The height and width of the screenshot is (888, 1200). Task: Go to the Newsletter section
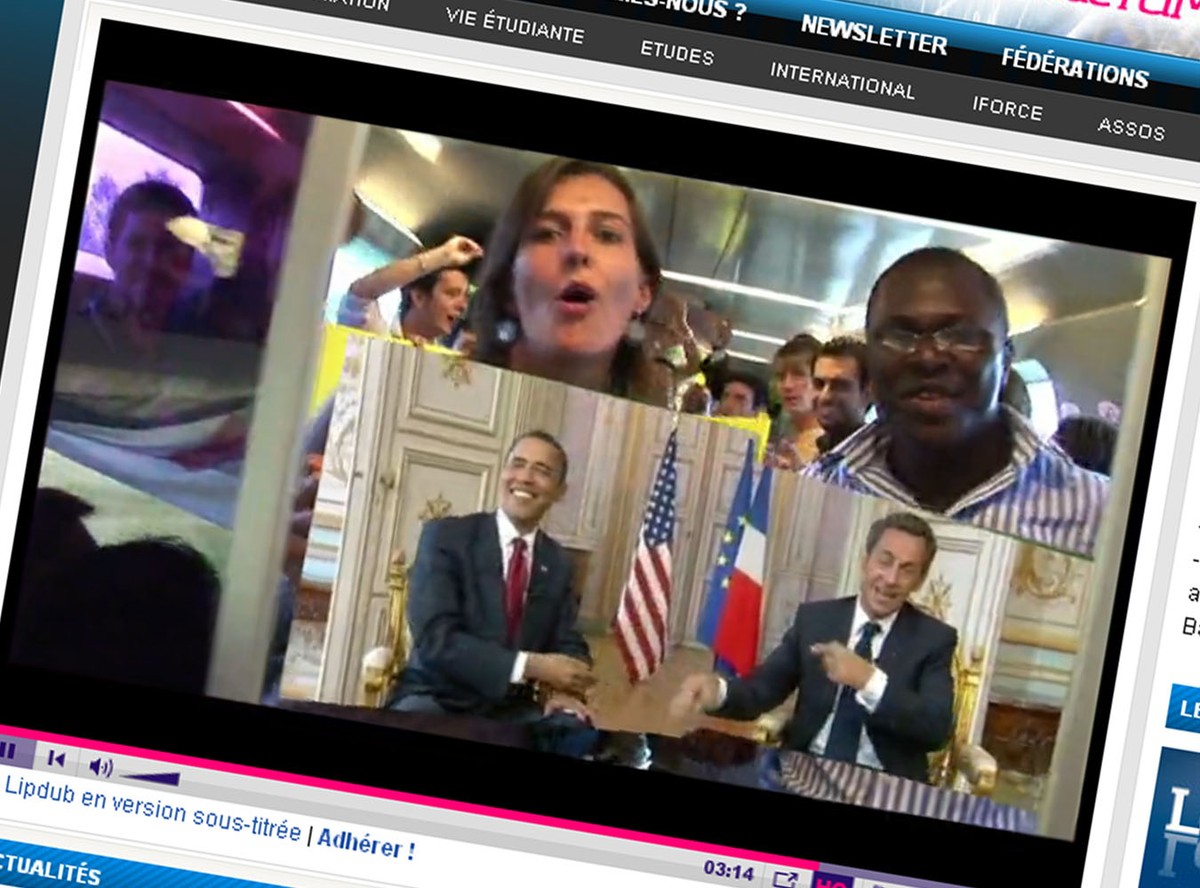coord(873,36)
